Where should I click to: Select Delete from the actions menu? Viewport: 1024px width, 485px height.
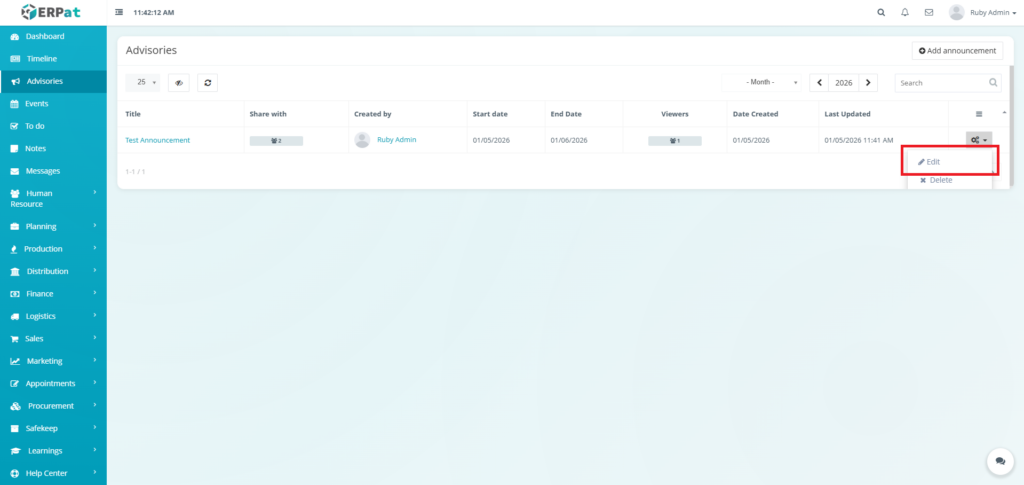(x=936, y=180)
